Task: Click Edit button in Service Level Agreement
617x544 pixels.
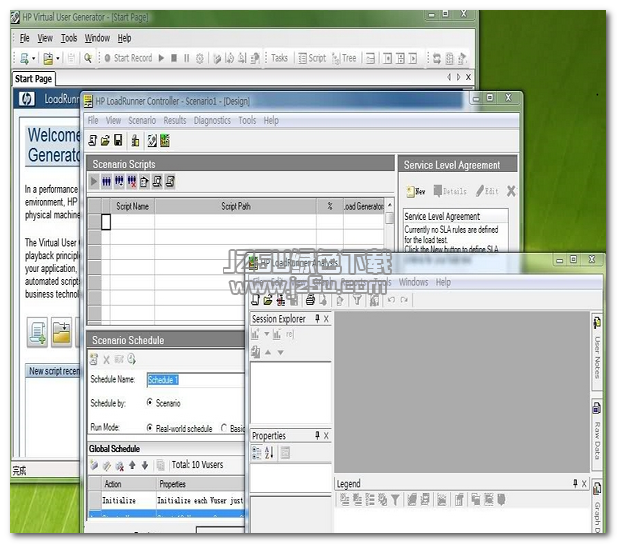Action: tap(487, 191)
